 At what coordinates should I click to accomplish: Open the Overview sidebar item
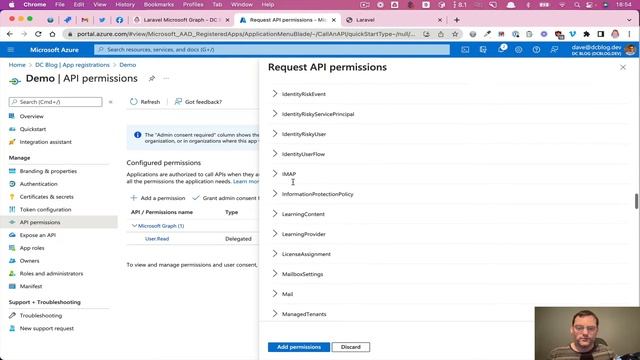31,116
